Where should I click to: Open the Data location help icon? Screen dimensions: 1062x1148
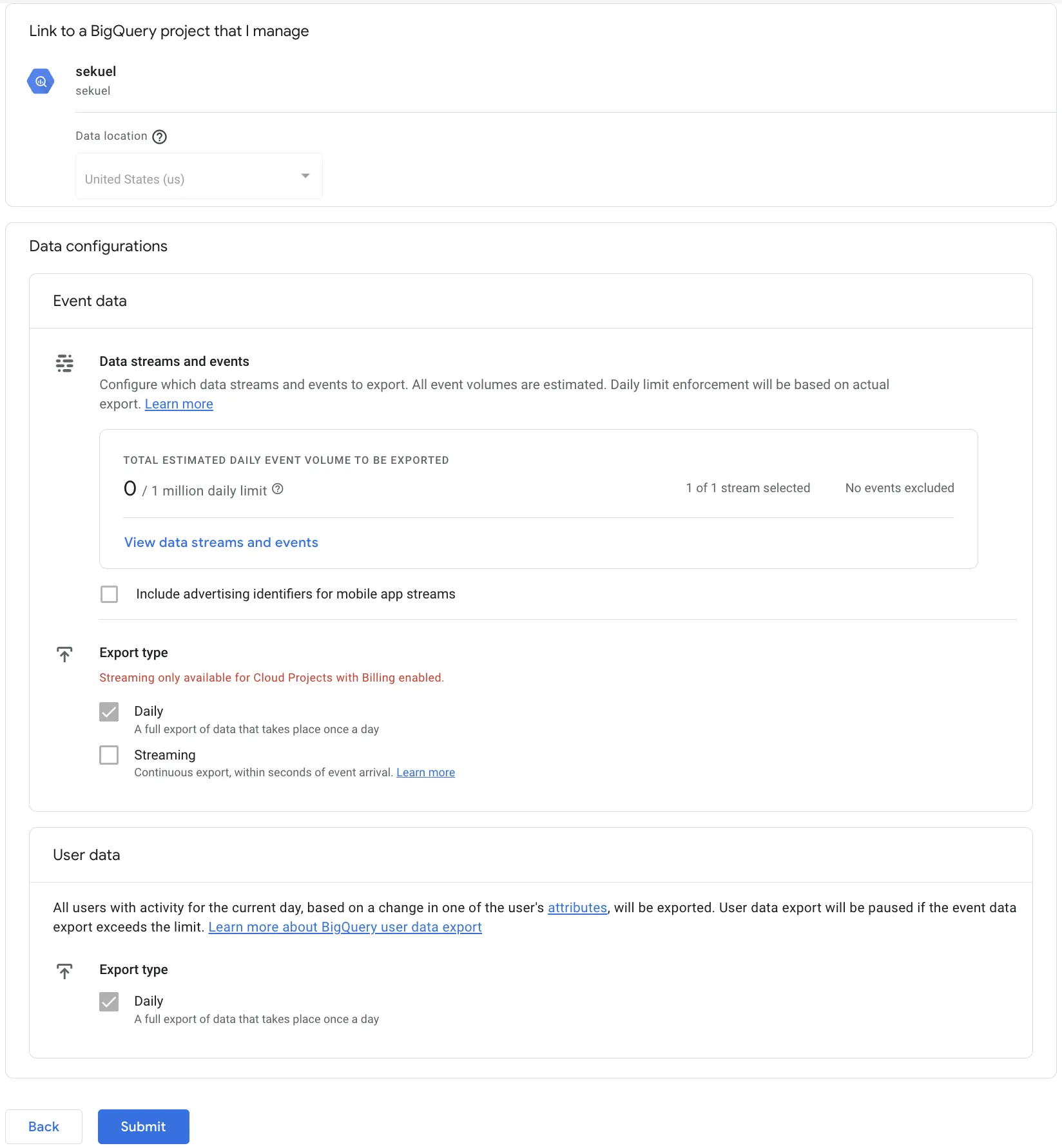coord(159,136)
